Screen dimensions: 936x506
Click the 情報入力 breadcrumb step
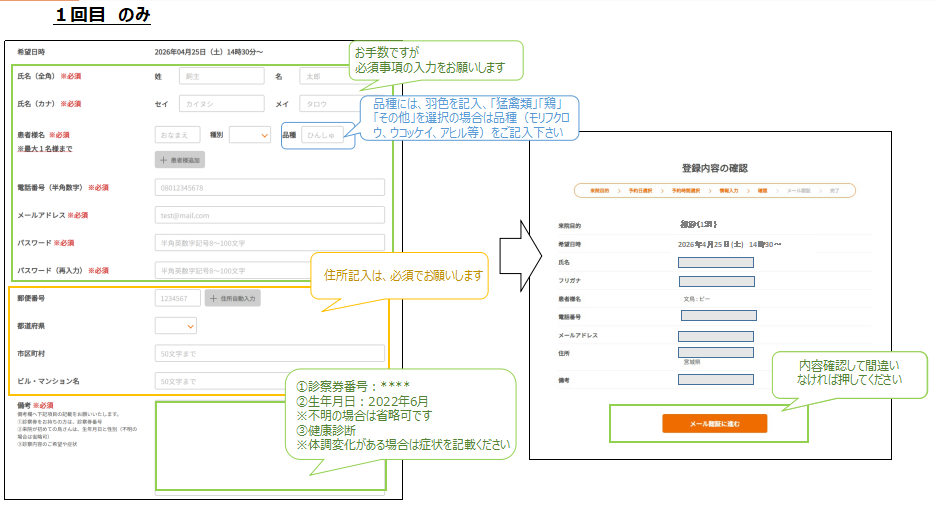pos(727,190)
